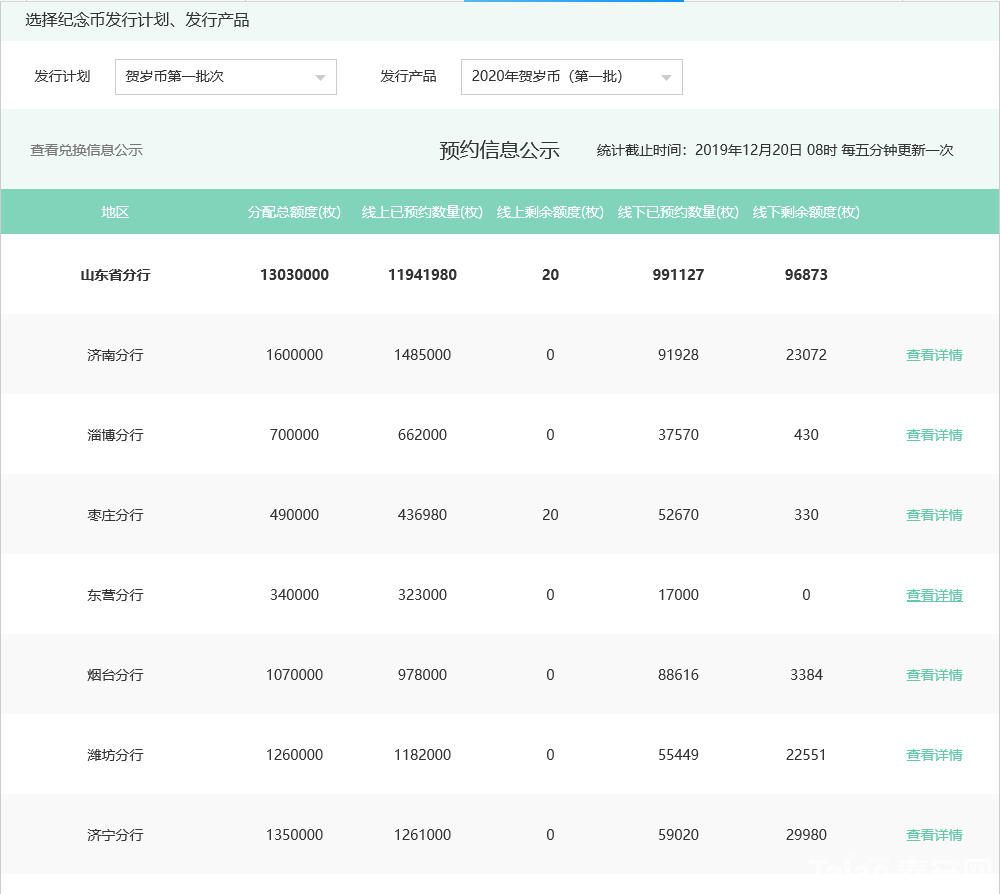This screenshot has height=894, width=1000.
Task: Click online reserved value 11941980
Action: coord(422,275)
